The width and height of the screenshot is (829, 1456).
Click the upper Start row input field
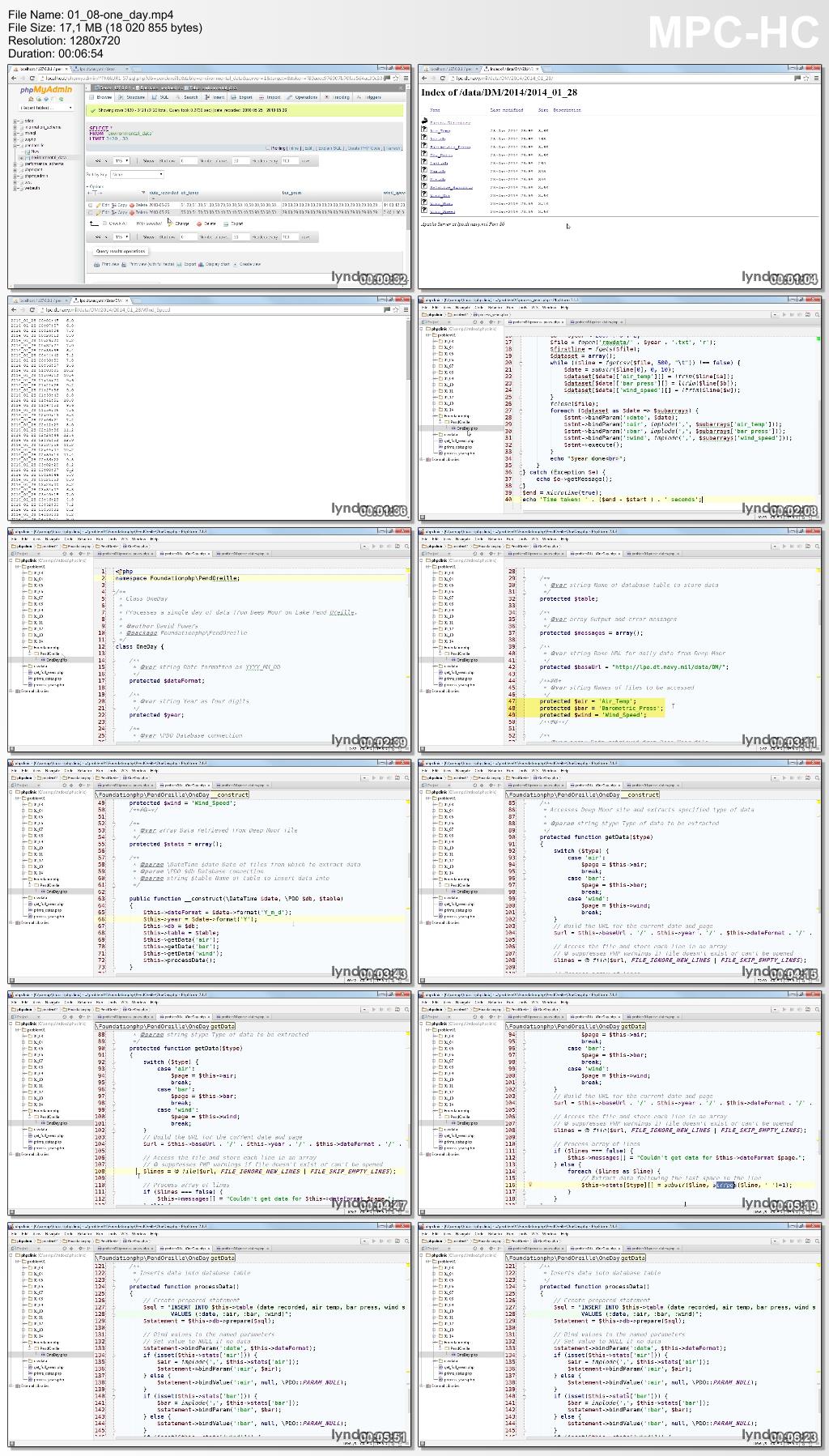pos(189,160)
